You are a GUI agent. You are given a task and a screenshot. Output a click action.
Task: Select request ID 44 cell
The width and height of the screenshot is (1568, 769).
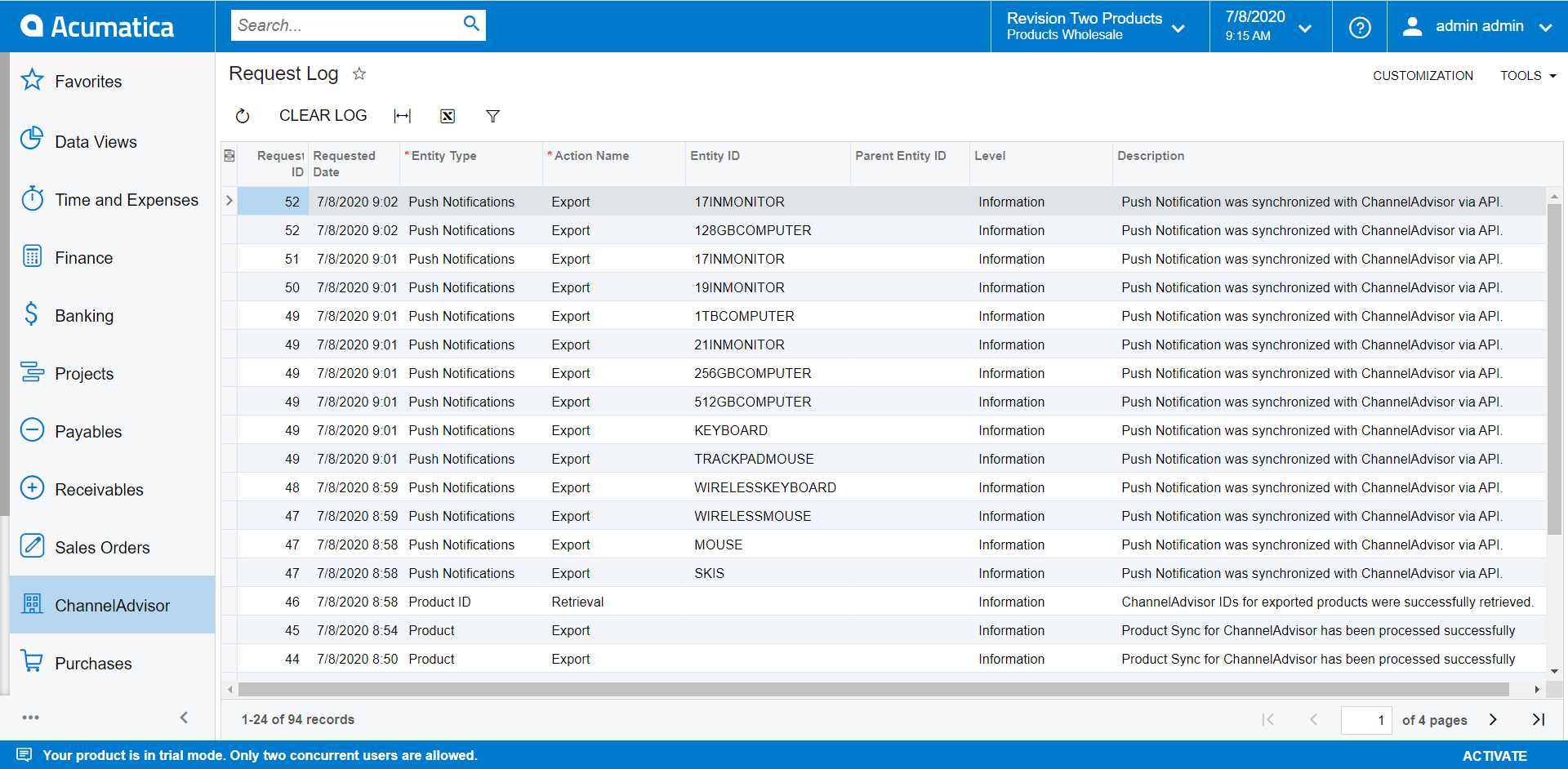[x=273, y=659]
